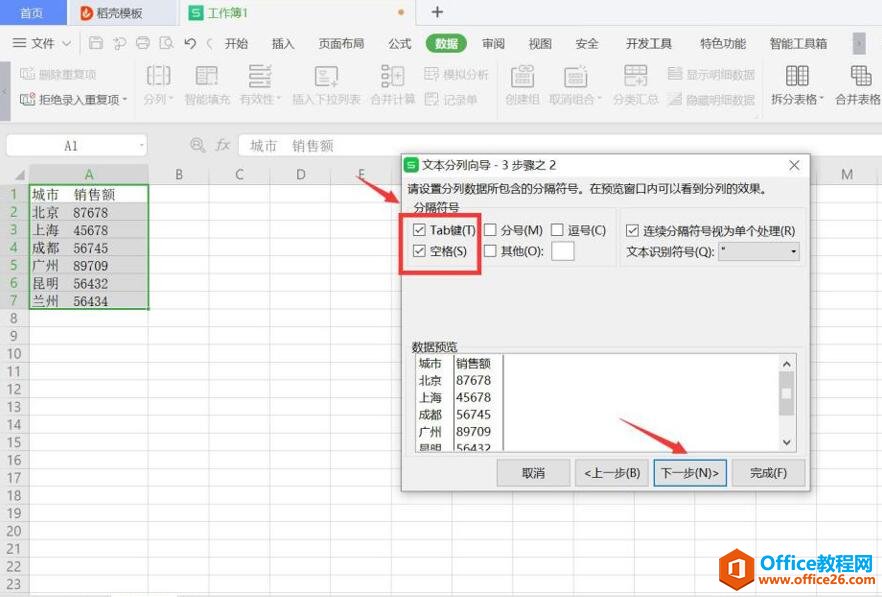Expand the 有效性 dropdown arrow
This screenshot has height=597, width=882.
(278, 99)
